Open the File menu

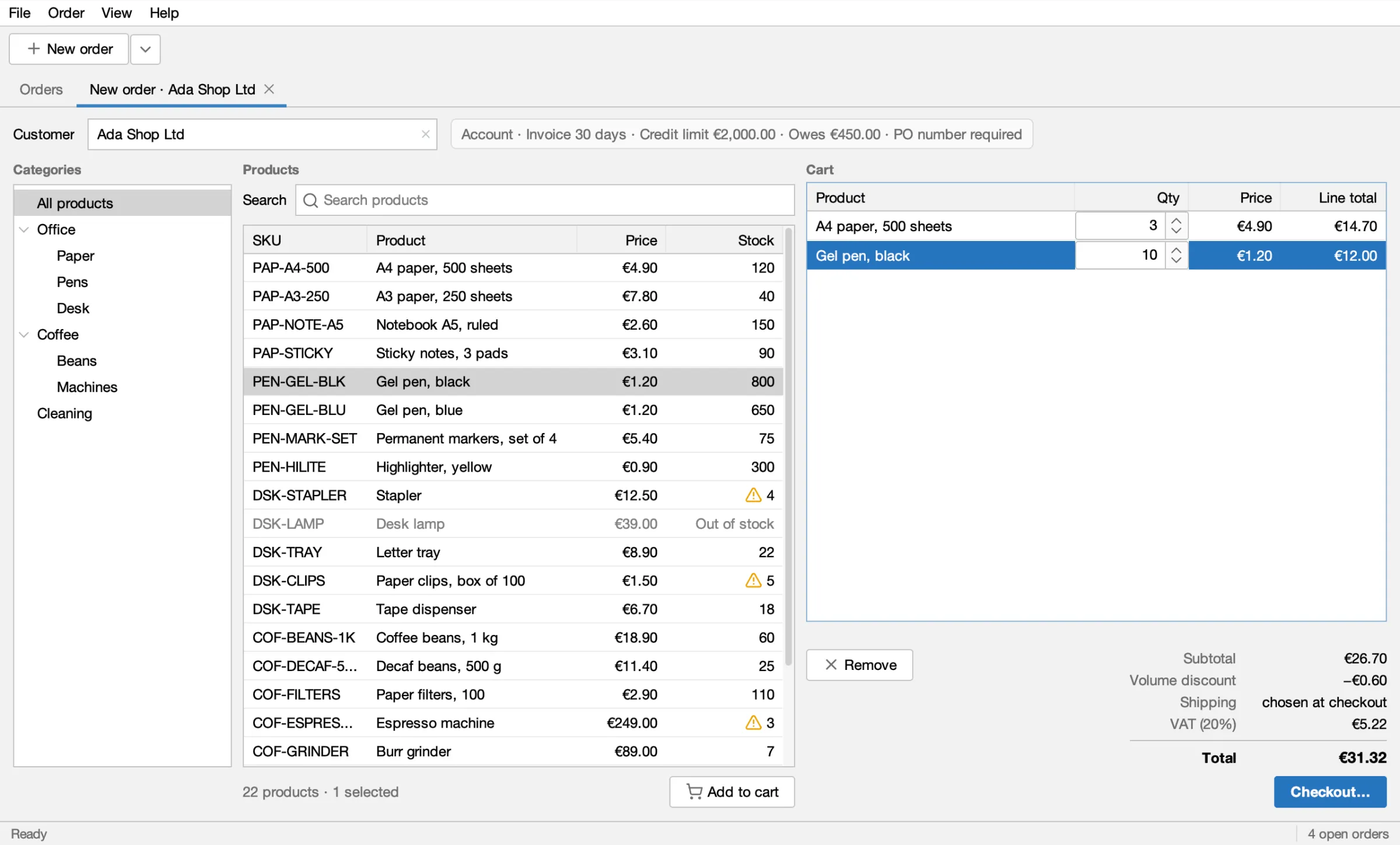(19, 13)
